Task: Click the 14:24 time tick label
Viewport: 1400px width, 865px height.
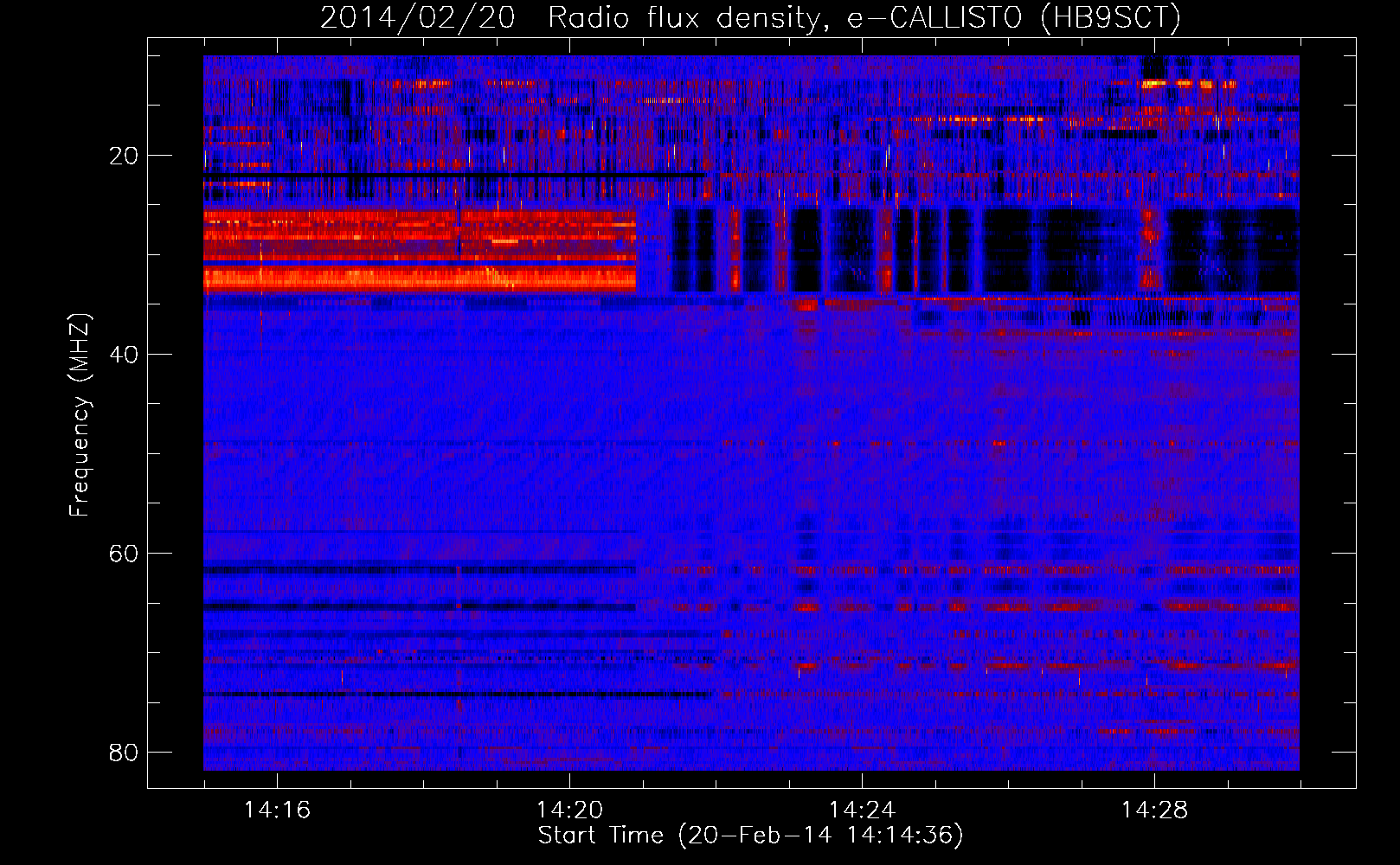Action: tap(862, 811)
